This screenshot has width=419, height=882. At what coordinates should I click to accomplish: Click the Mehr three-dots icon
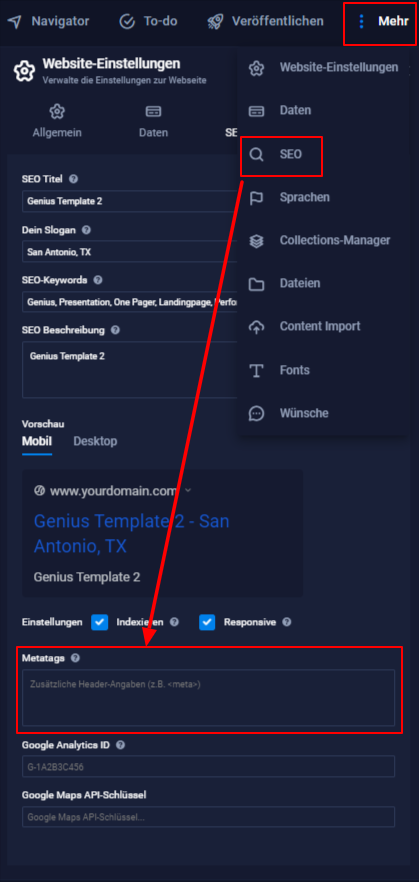point(361,22)
